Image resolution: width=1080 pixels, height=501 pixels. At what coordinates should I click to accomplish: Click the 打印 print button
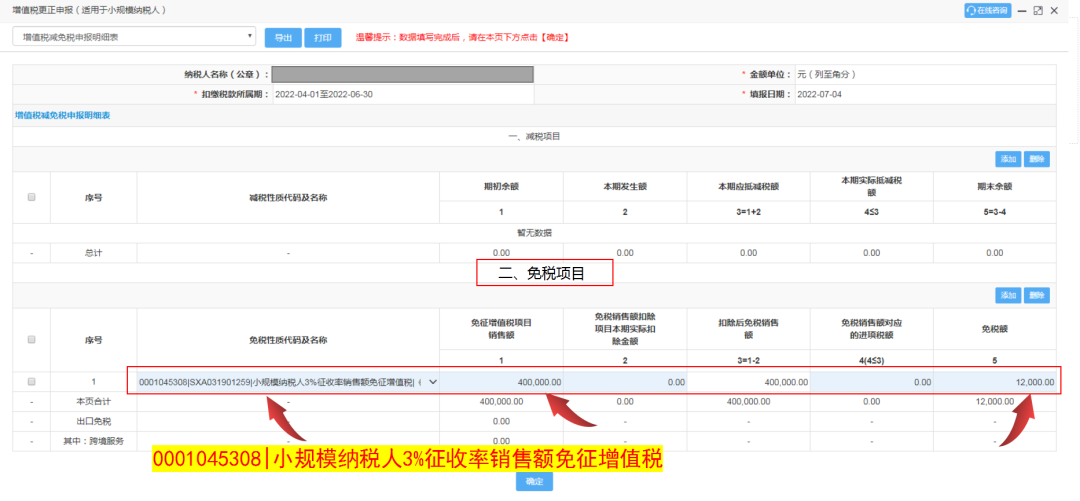(x=321, y=37)
